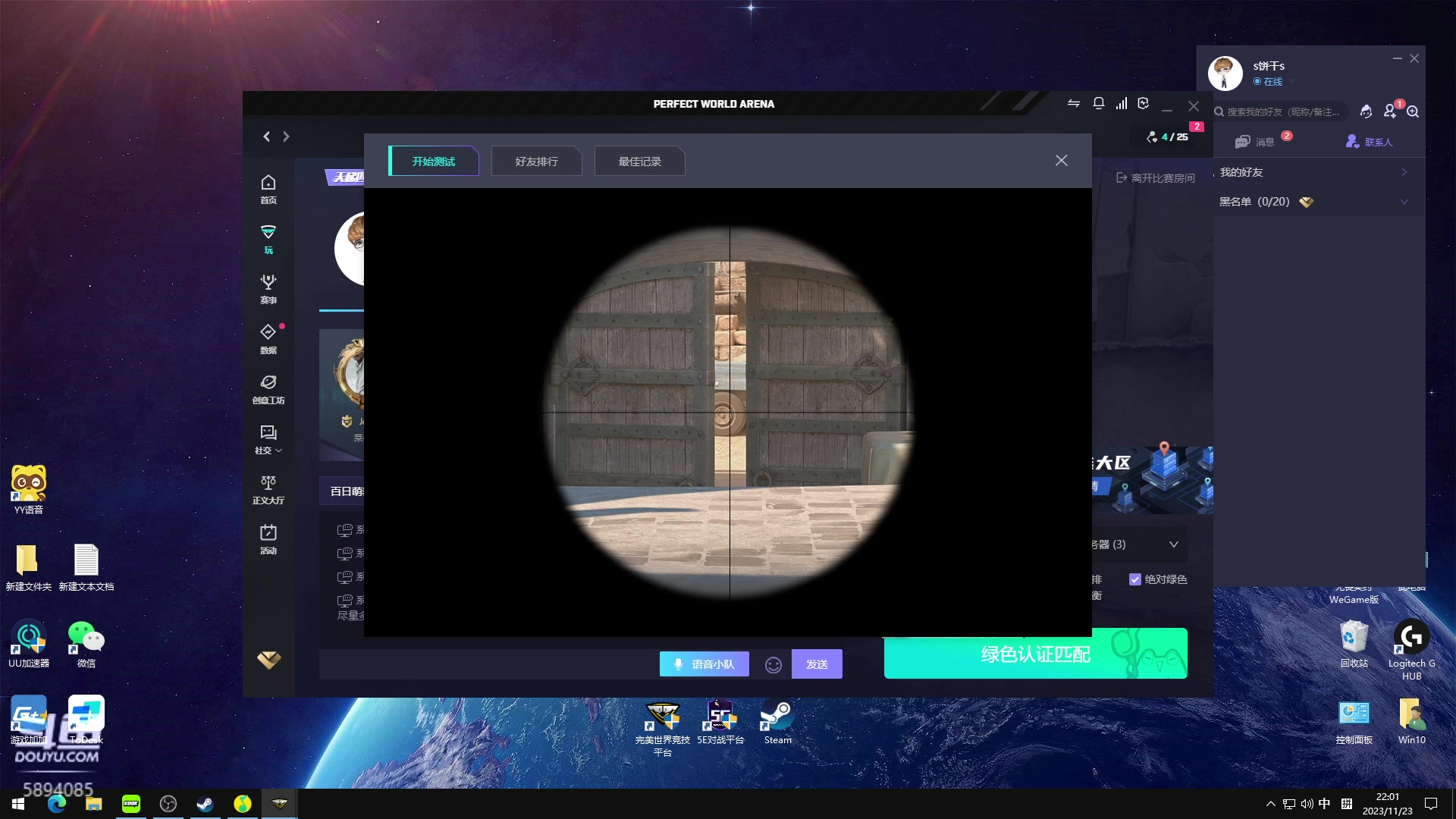
Task: Click the 语音小队 voice squad button
Action: tap(704, 664)
